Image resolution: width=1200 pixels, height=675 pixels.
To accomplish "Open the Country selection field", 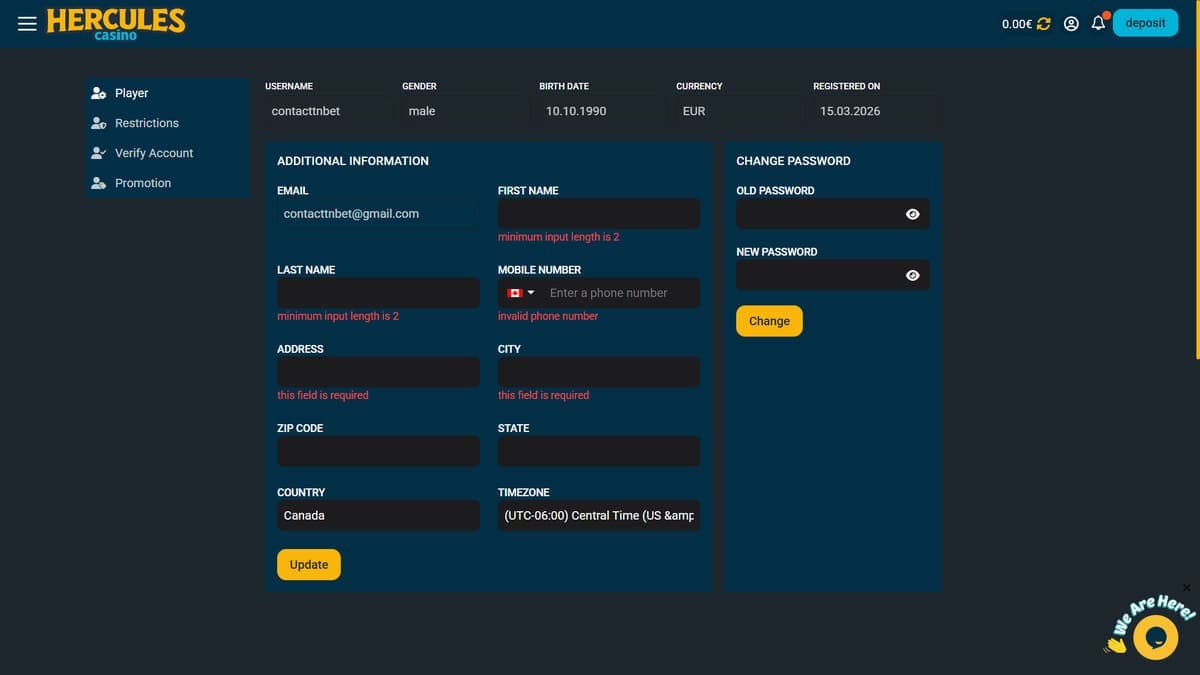I will [378, 516].
